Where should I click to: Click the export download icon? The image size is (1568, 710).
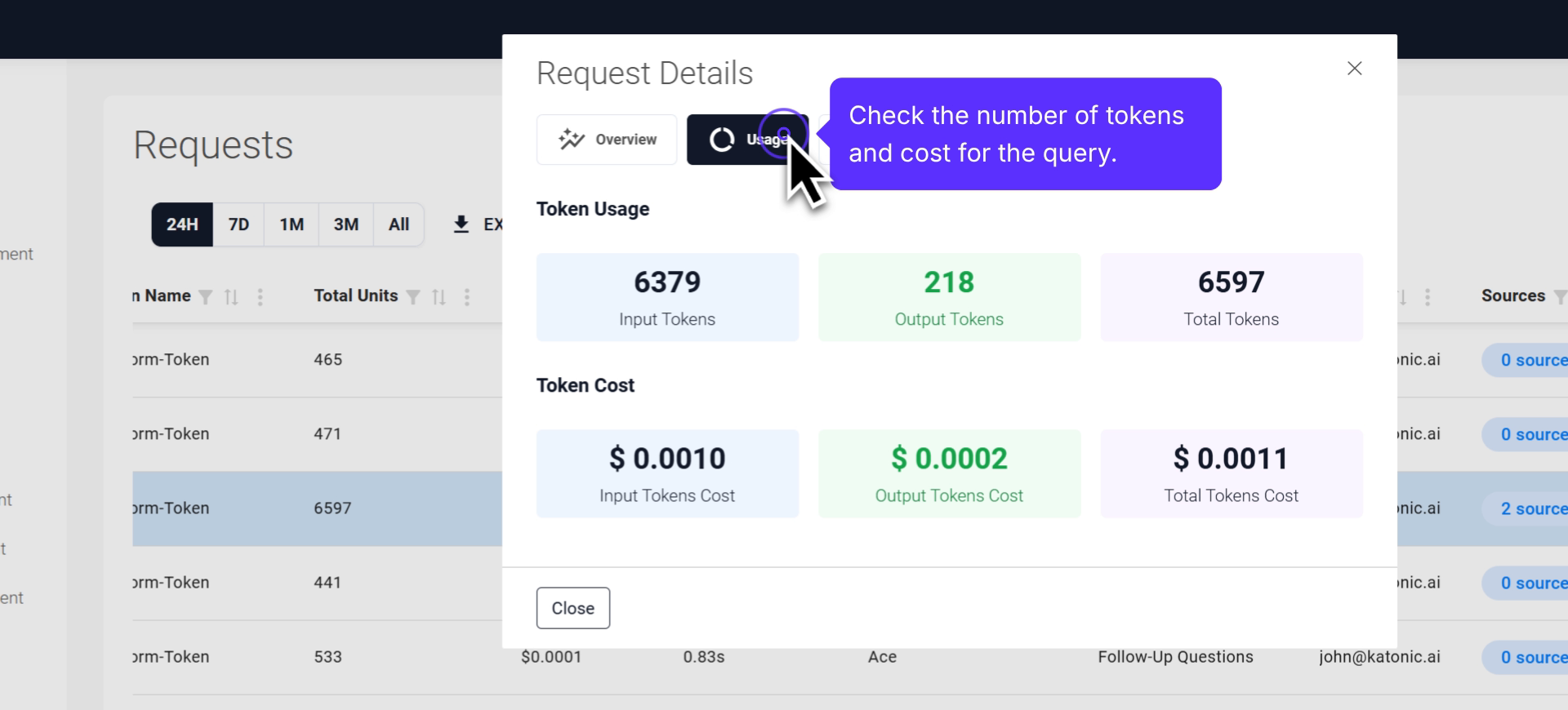click(x=461, y=224)
